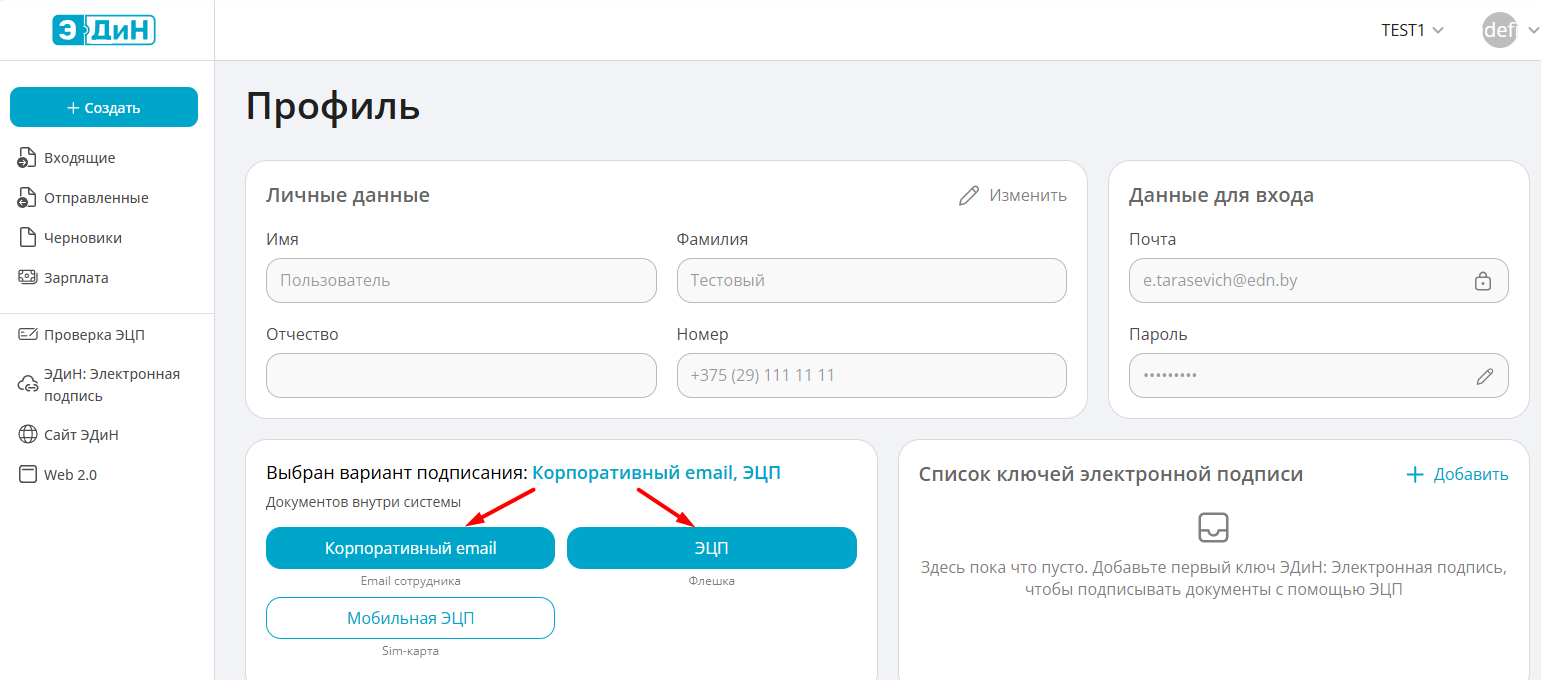Click the ЭДиН logo
The width and height of the screenshot is (1541, 680).
(x=104, y=30)
